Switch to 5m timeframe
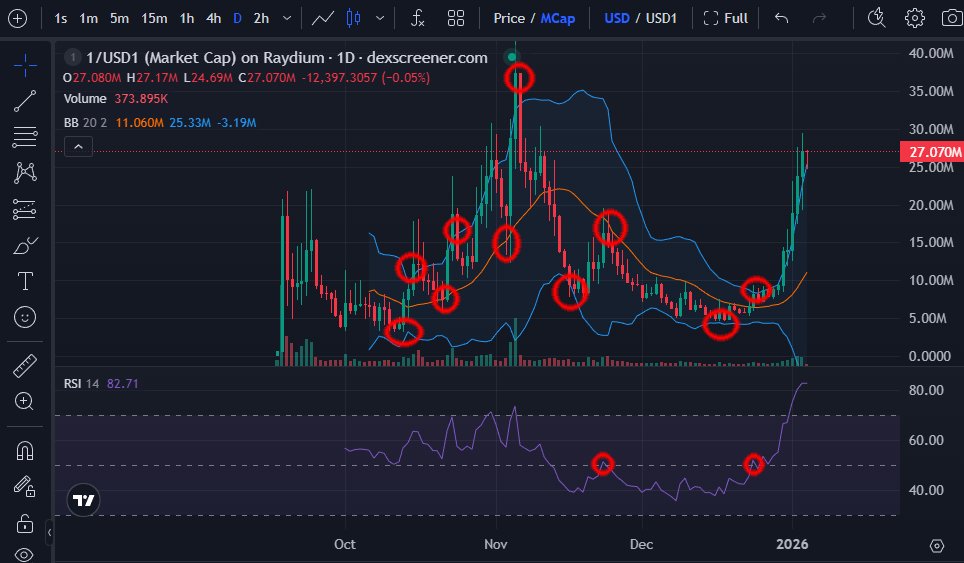Viewport: 964px width, 563px height. click(x=119, y=18)
